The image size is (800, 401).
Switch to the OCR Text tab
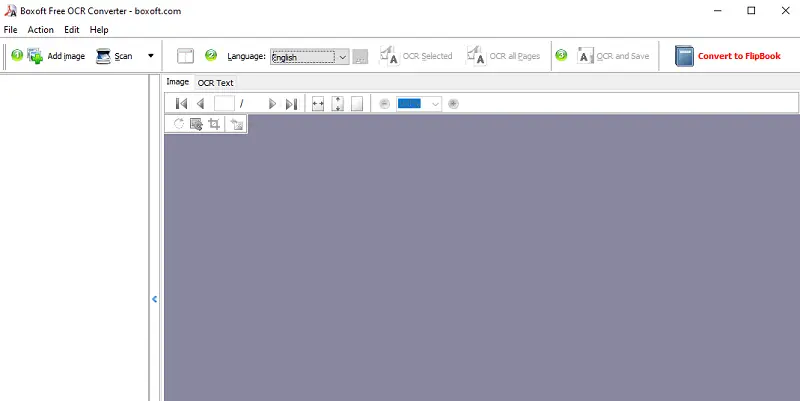(x=215, y=82)
